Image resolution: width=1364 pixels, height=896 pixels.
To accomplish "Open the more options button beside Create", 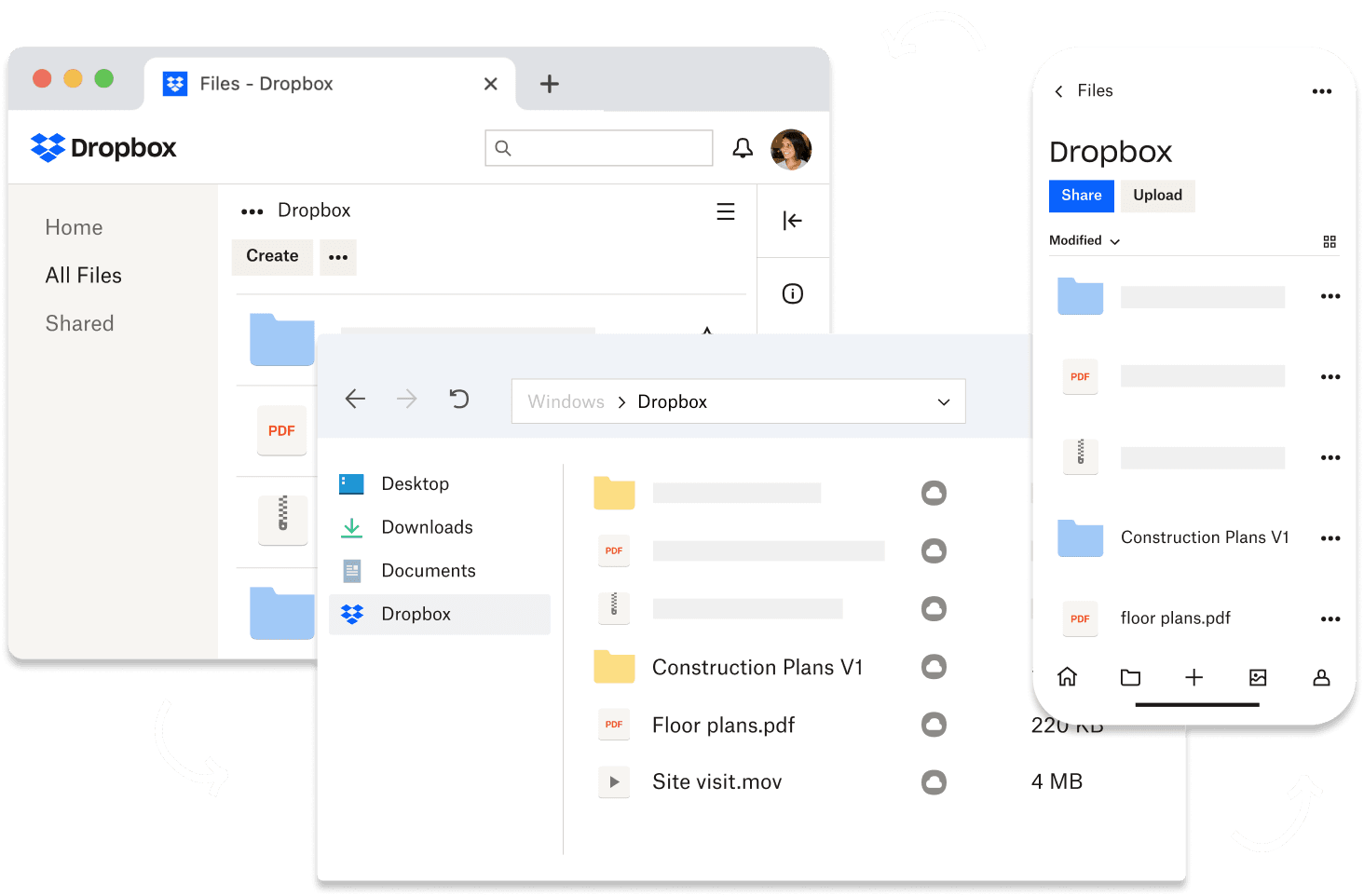I will (338, 257).
